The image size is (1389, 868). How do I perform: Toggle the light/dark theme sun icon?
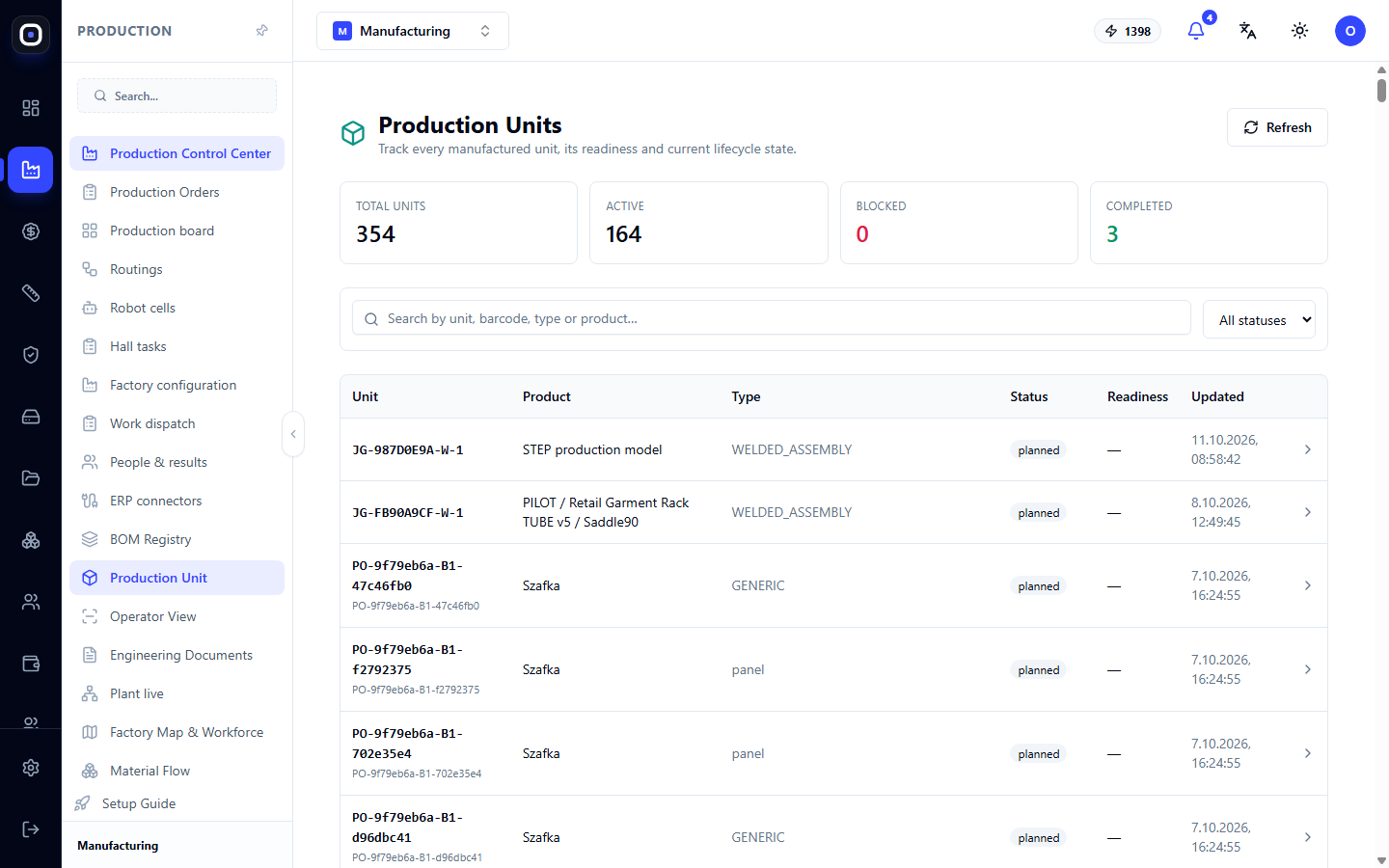[1300, 31]
